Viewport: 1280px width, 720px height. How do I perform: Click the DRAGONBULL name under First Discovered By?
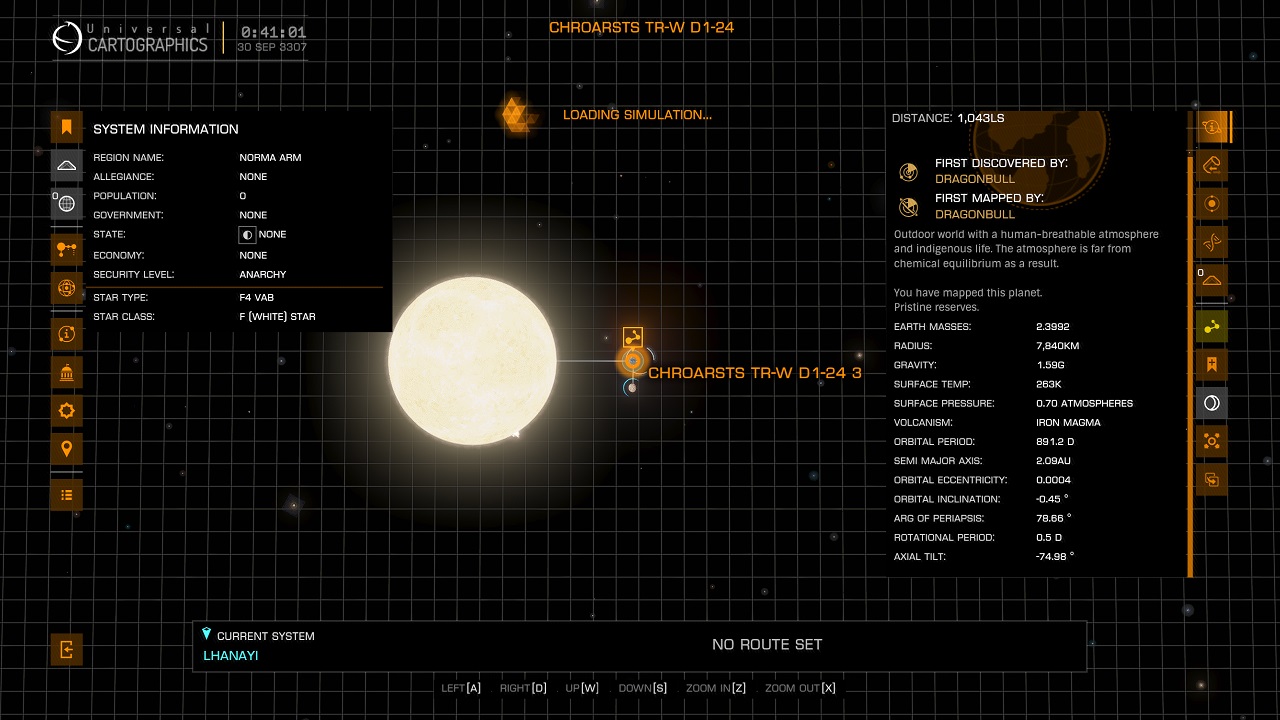[x=974, y=179]
